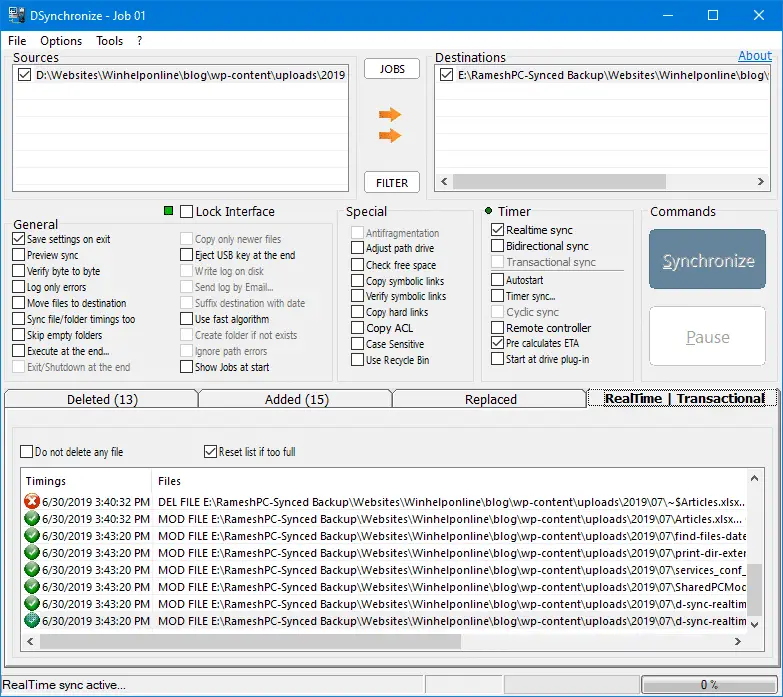
Task: Enable Autostart in Timer section
Action: coord(497,280)
